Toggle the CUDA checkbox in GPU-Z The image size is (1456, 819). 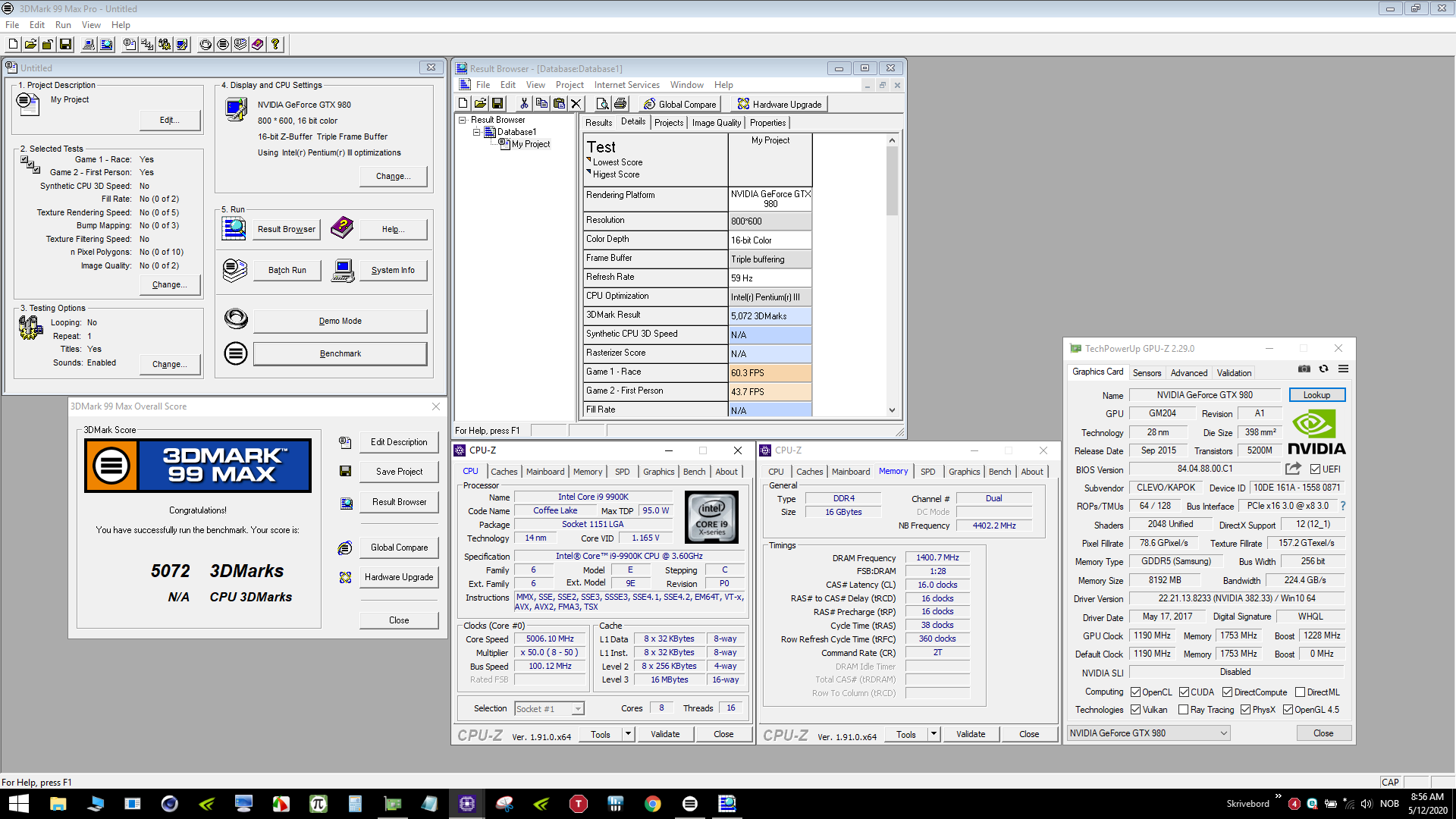[x=1185, y=692]
